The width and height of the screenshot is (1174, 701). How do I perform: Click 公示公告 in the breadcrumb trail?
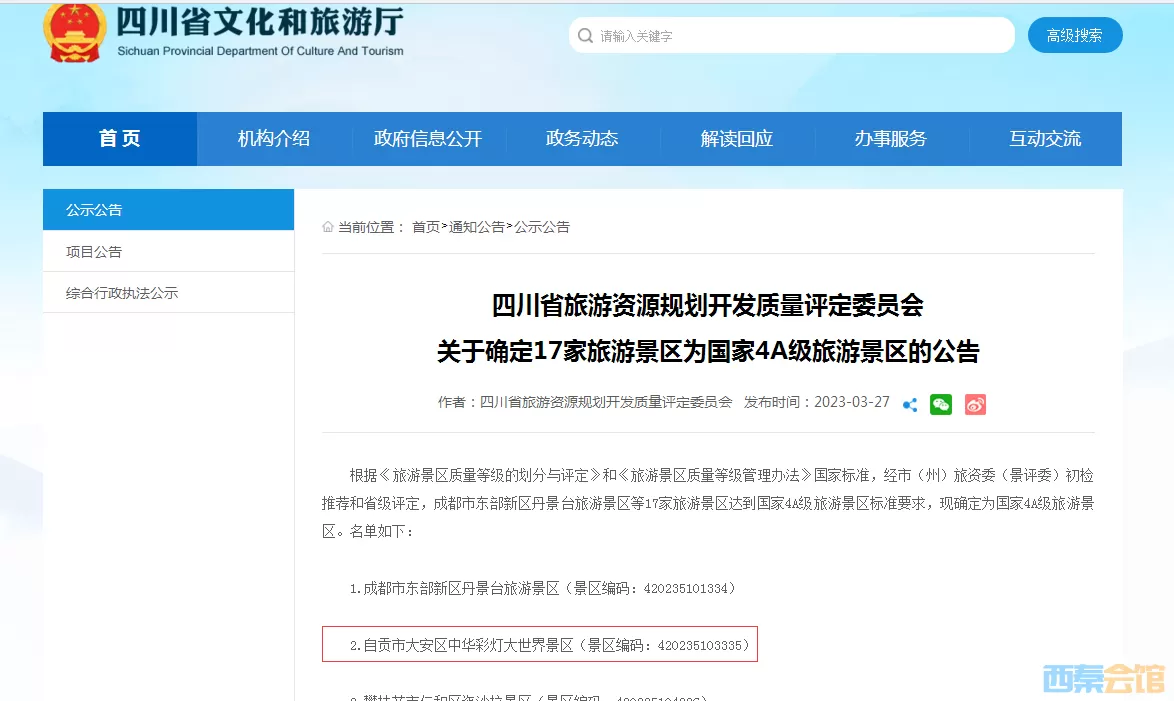(541, 227)
